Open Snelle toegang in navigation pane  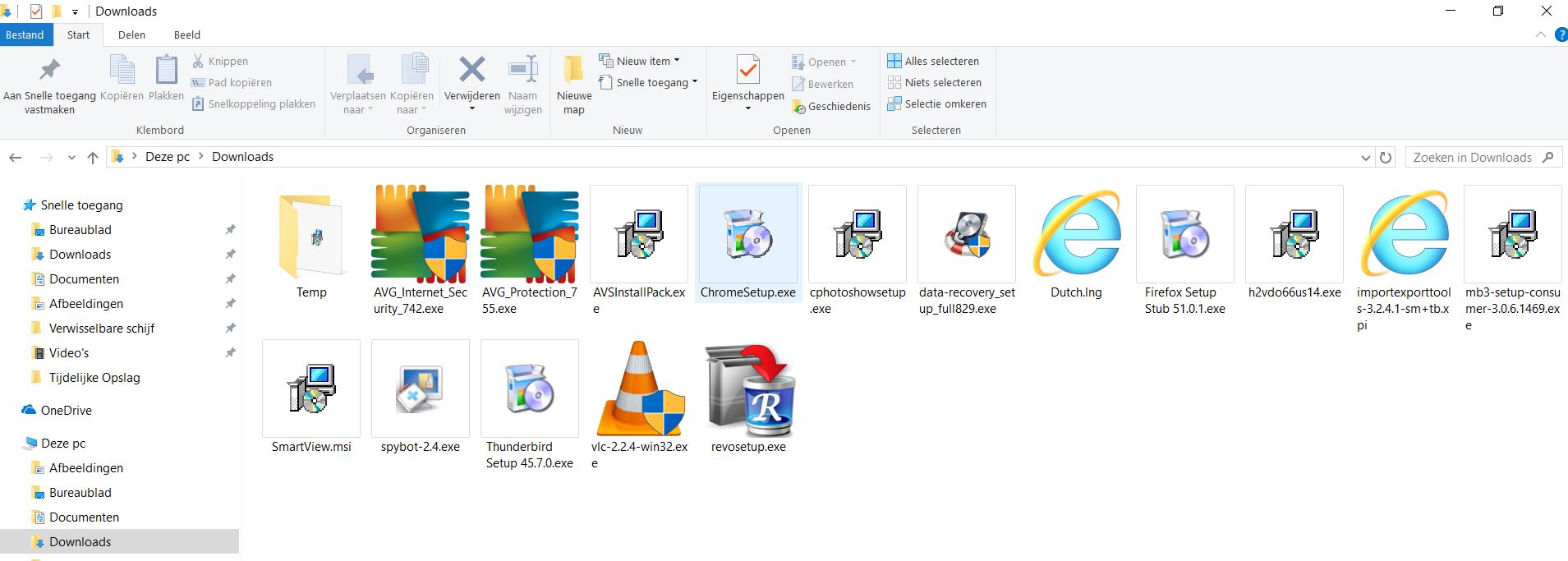(x=81, y=205)
